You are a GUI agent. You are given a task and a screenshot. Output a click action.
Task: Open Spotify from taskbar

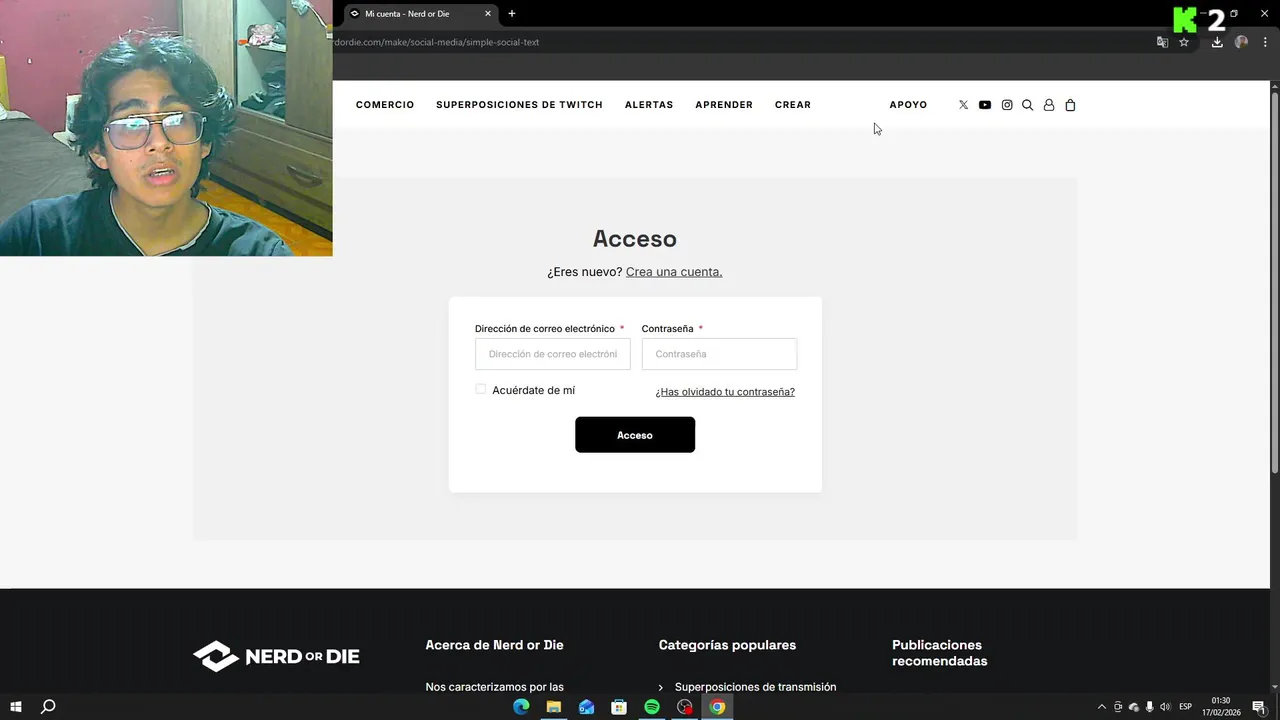[652, 707]
